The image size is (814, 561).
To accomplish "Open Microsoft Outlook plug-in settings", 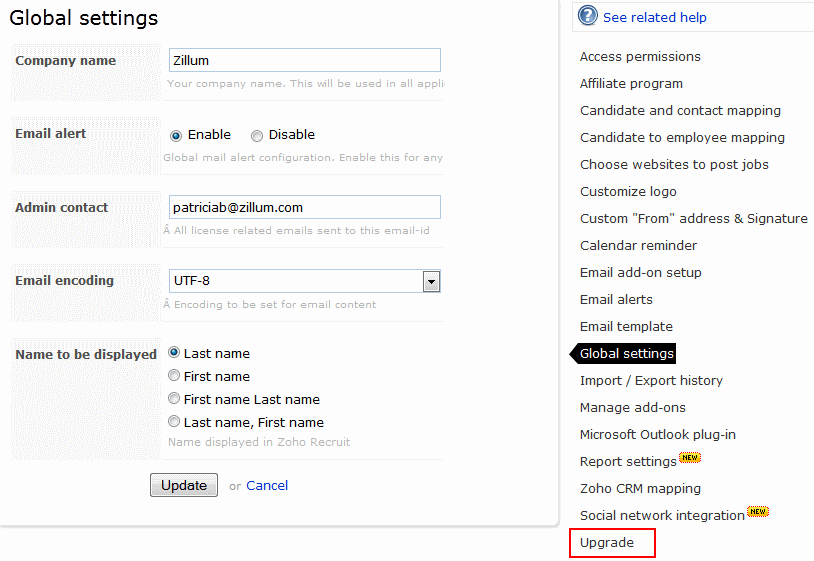I will point(657,435).
